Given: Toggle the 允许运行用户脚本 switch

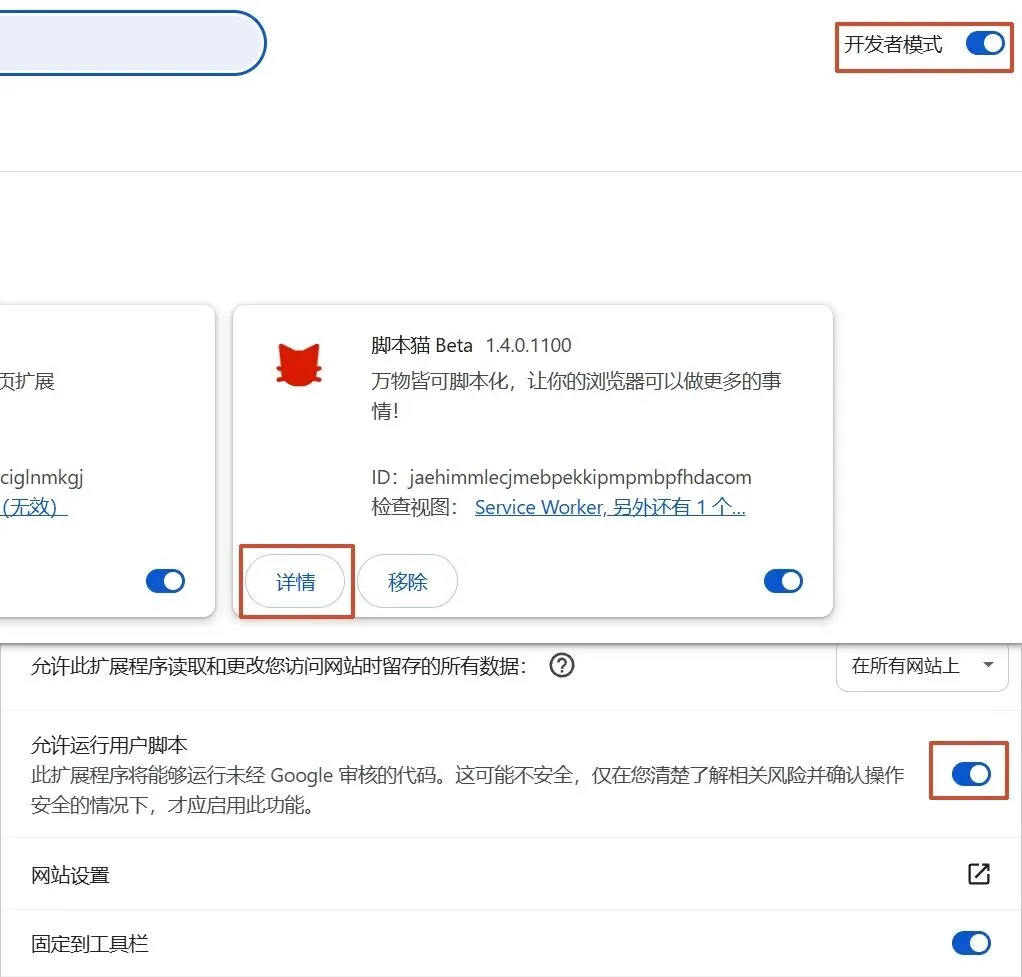Looking at the screenshot, I should coord(971,774).
